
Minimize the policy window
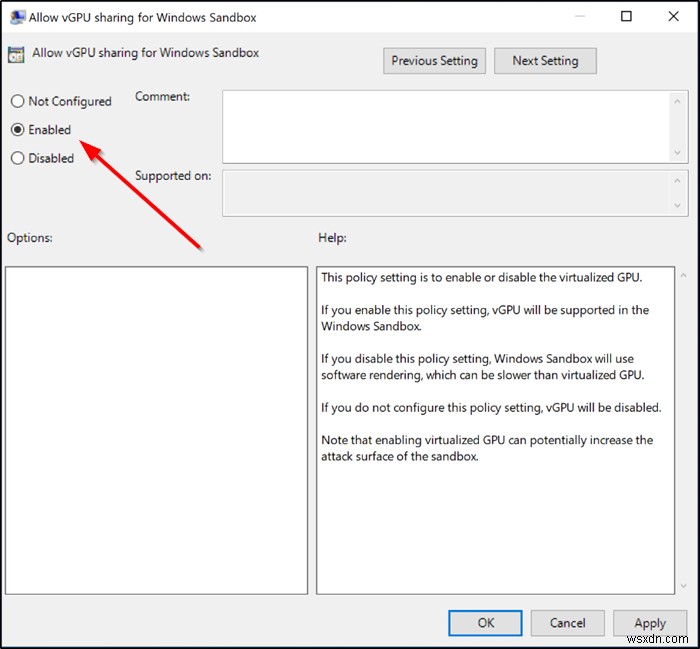pyautogui.click(x=580, y=17)
